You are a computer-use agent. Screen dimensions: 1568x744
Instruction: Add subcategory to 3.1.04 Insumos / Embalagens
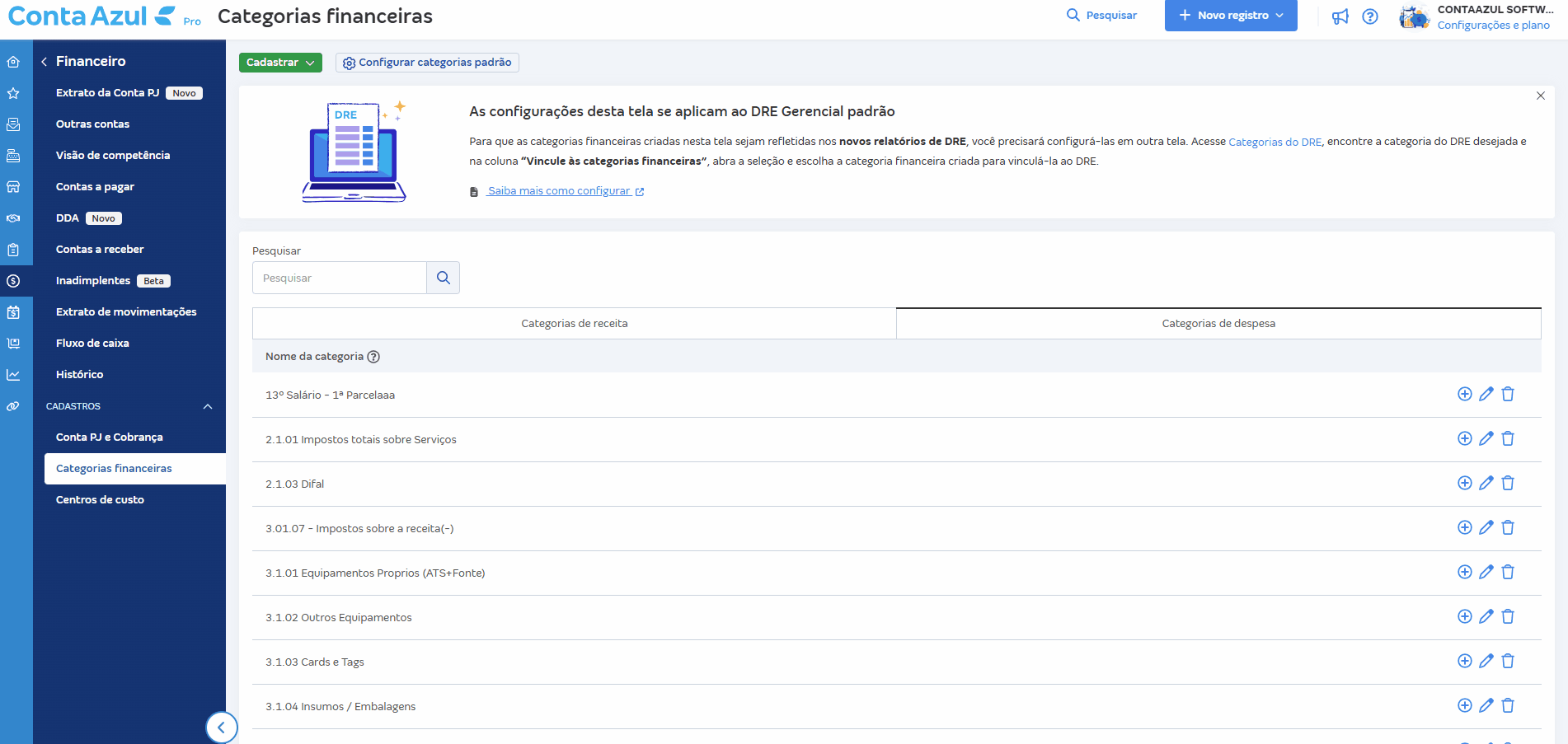click(x=1464, y=705)
